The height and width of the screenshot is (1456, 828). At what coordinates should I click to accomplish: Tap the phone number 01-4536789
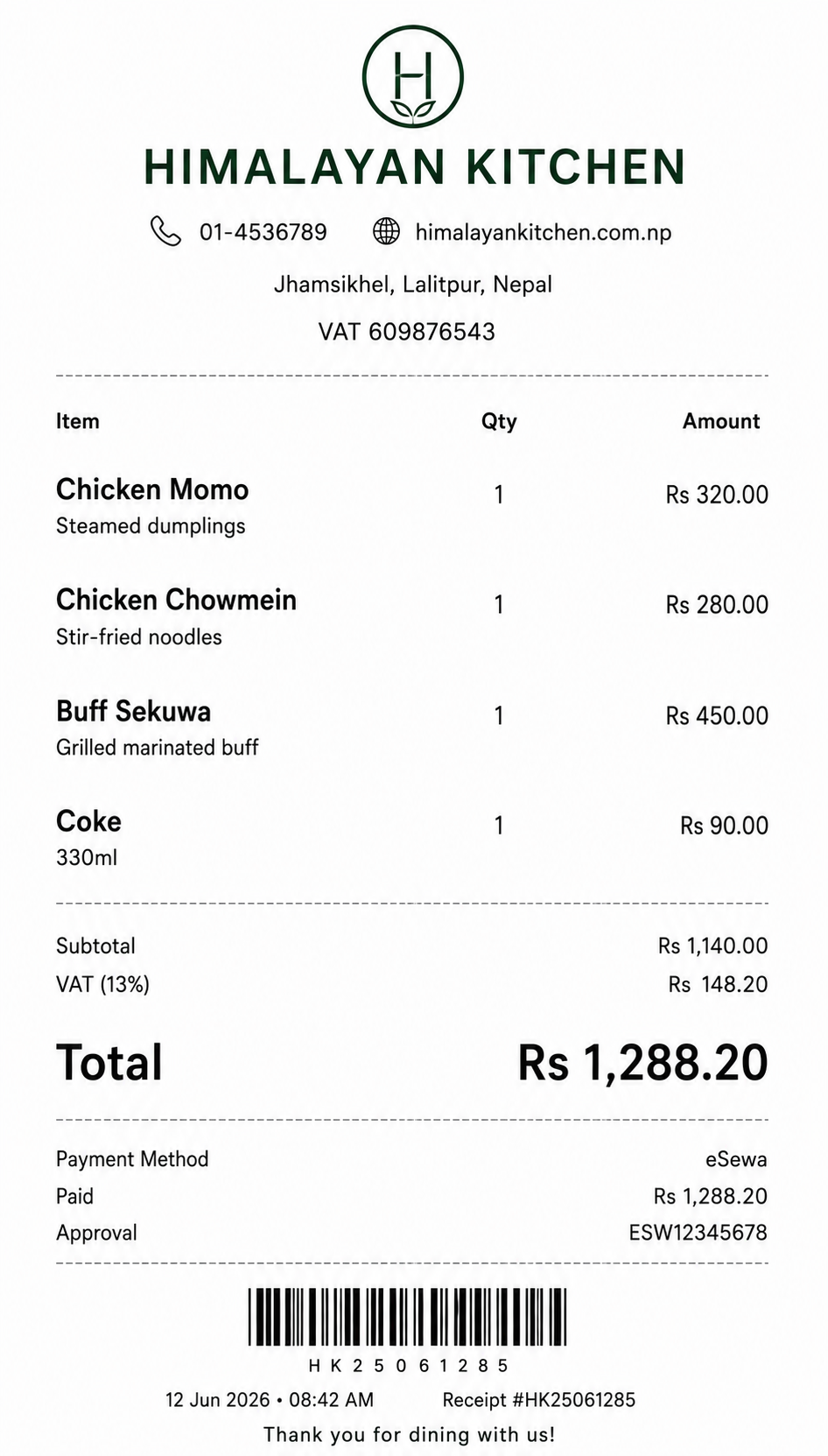[x=263, y=232]
